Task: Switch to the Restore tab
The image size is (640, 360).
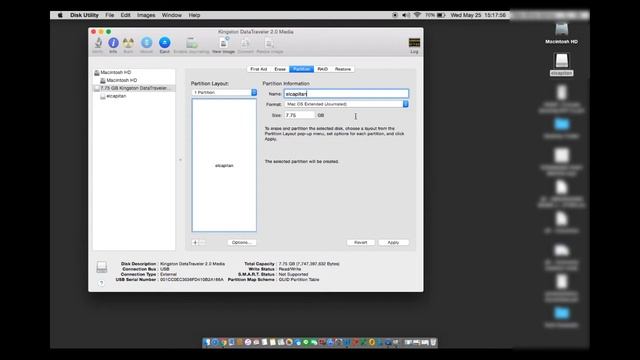Action: tap(343, 69)
